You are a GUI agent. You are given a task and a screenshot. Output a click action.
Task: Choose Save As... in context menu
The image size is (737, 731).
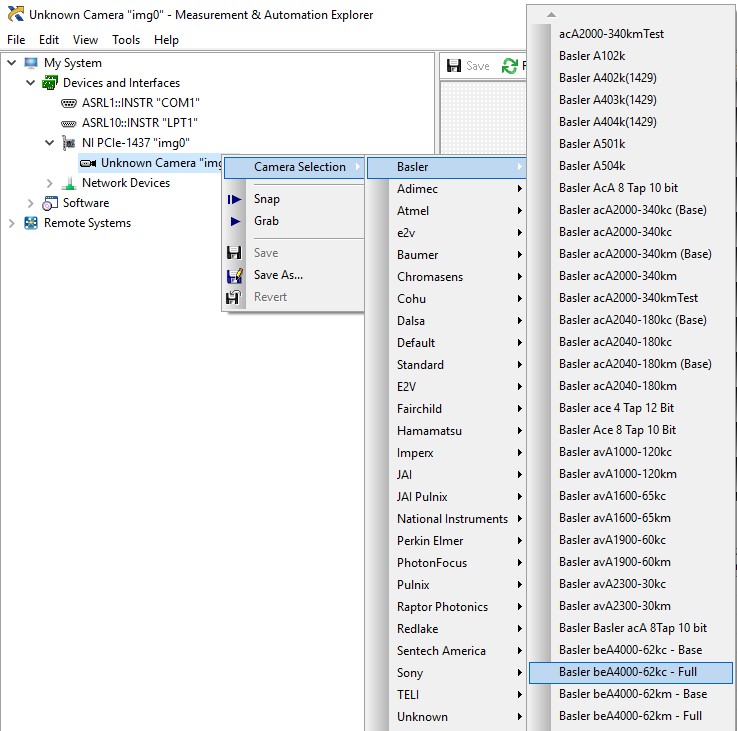pos(294,275)
